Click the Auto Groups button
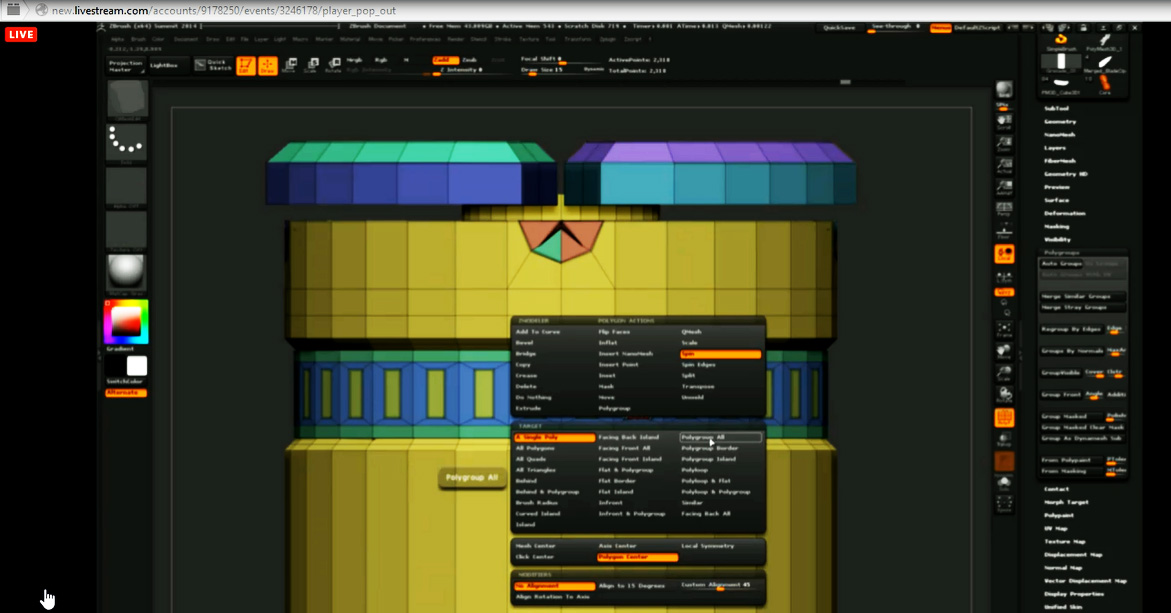The height and width of the screenshot is (613, 1171). (1062, 264)
